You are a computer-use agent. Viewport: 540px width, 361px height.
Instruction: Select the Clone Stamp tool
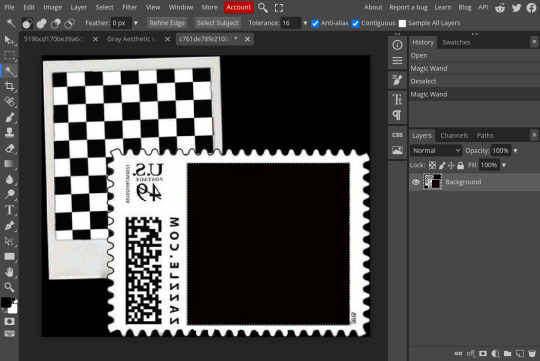tap(9, 133)
